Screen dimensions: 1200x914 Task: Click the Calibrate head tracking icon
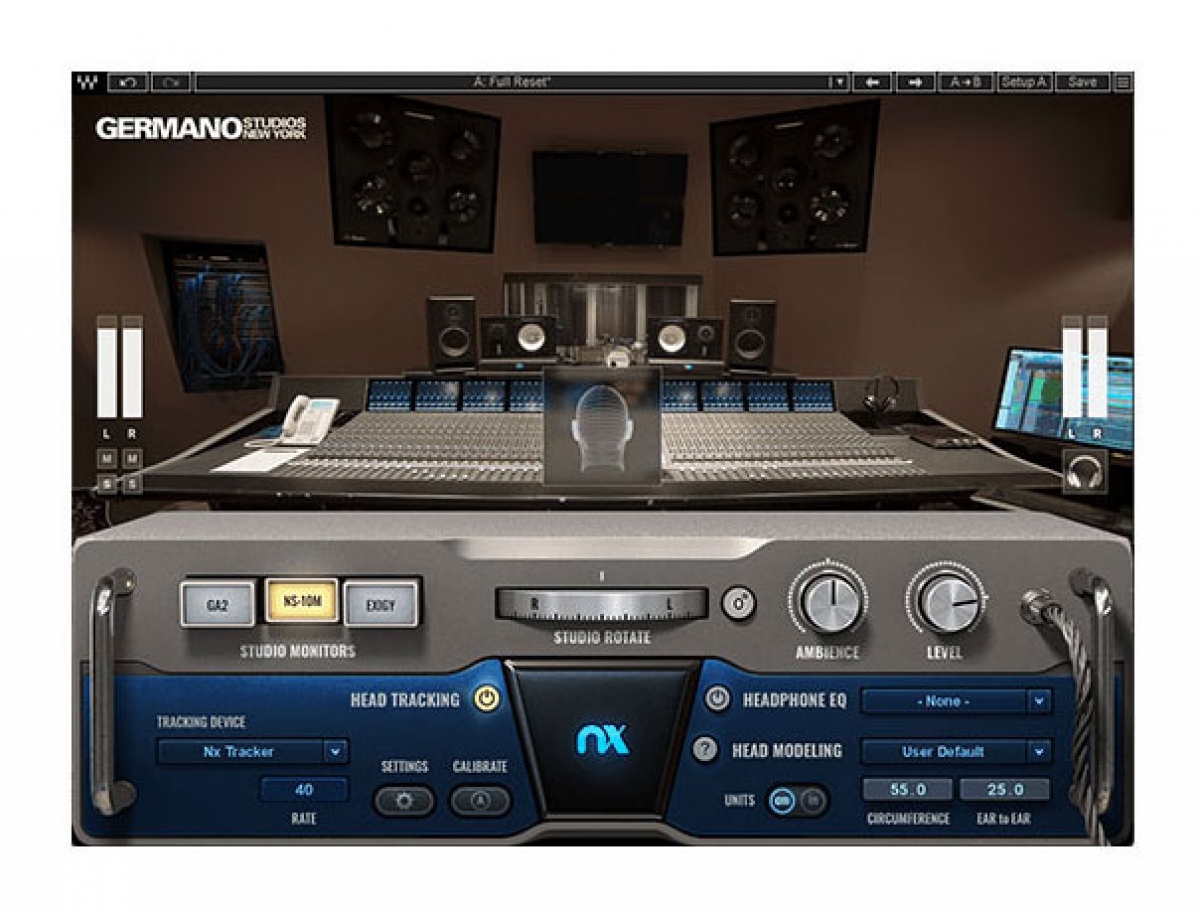point(480,801)
